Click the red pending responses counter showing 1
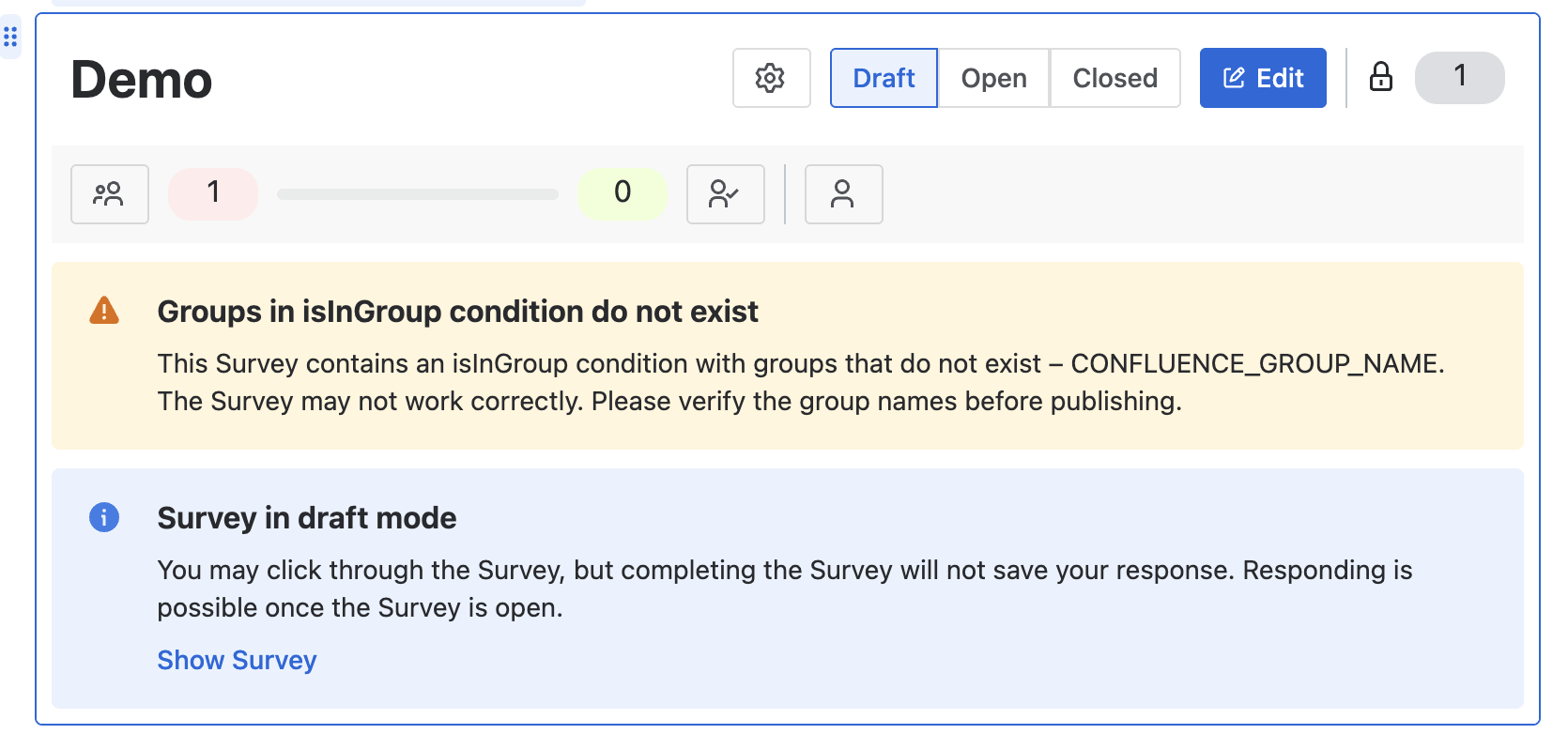Viewport: 1568px width, 734px height. [x=212, y=193]
